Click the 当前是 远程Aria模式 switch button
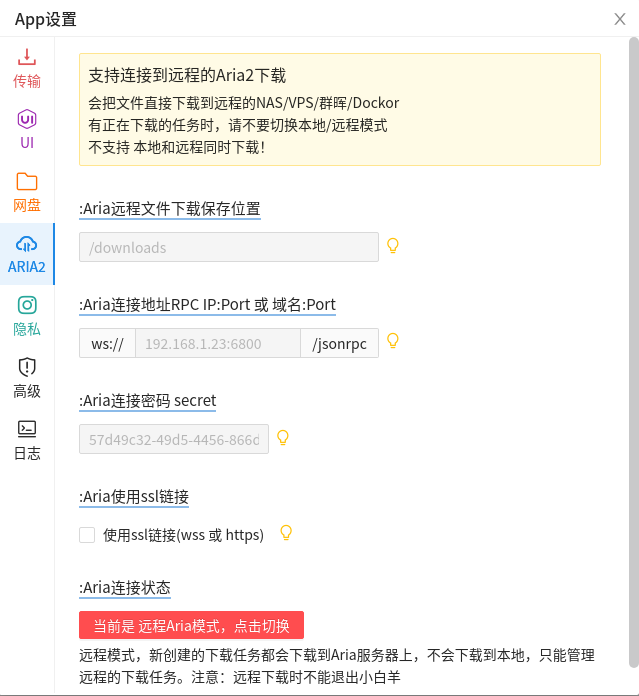This screenshot has height=696, width=639. click(191, 626)
